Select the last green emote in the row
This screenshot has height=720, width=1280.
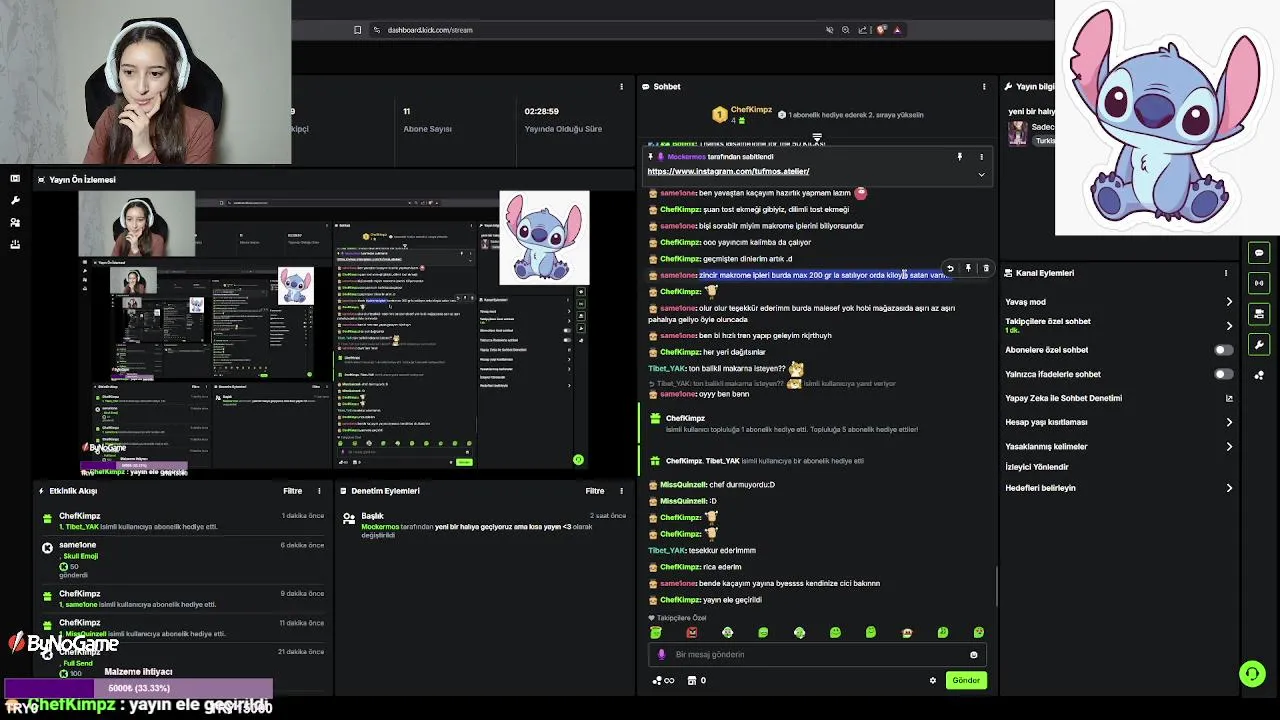[979, 632]
